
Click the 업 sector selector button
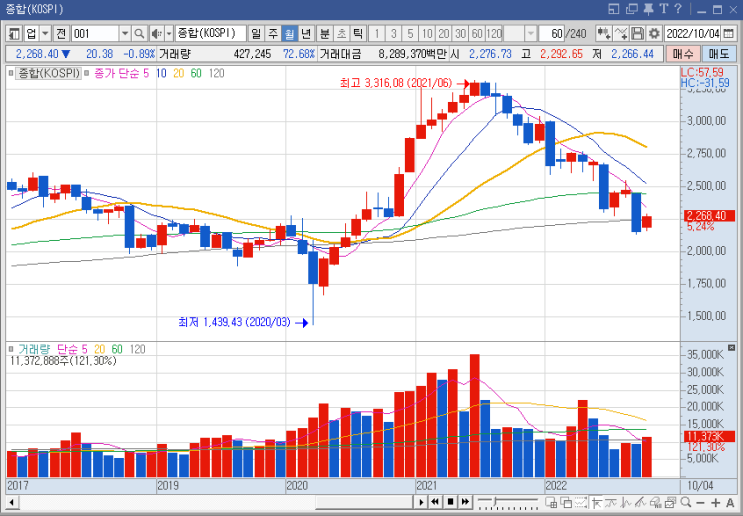(x=31, y=34)
